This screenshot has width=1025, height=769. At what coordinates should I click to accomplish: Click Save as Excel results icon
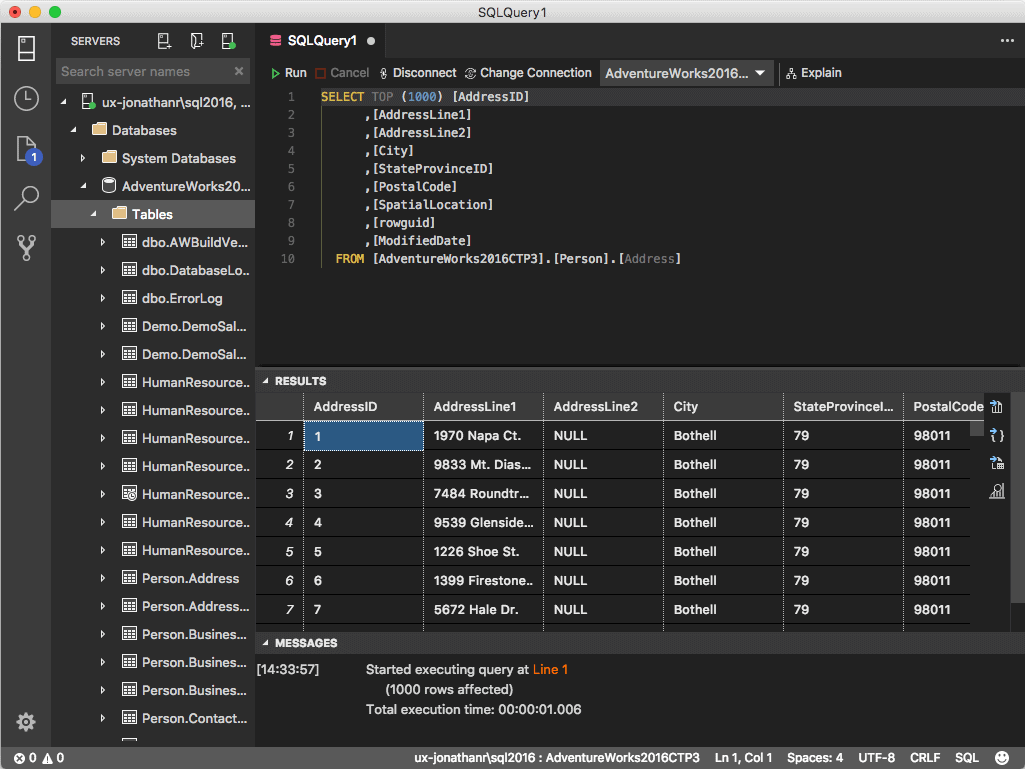coord(996,463)
